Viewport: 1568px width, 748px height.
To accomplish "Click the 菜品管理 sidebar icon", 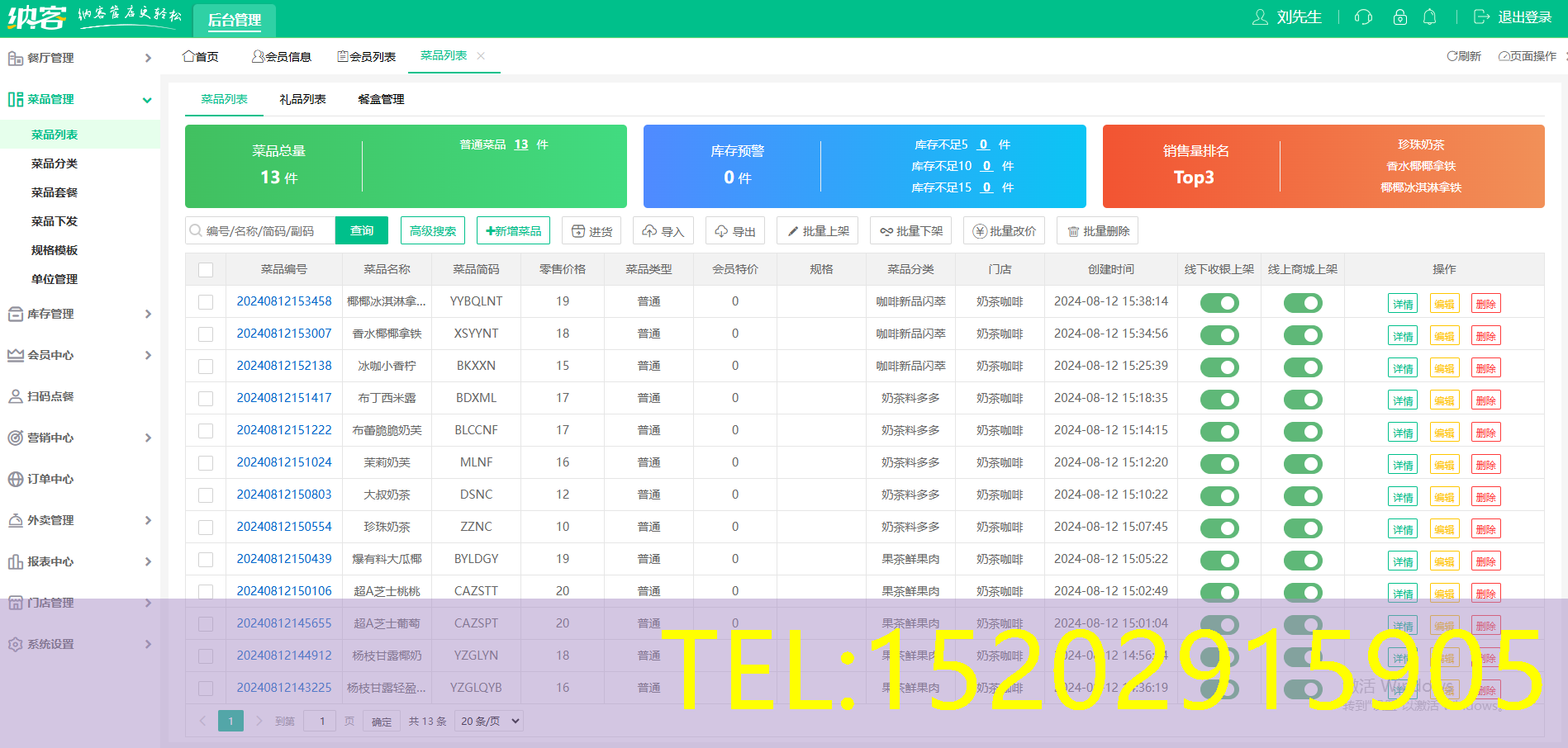I will (x=15, y=99).
